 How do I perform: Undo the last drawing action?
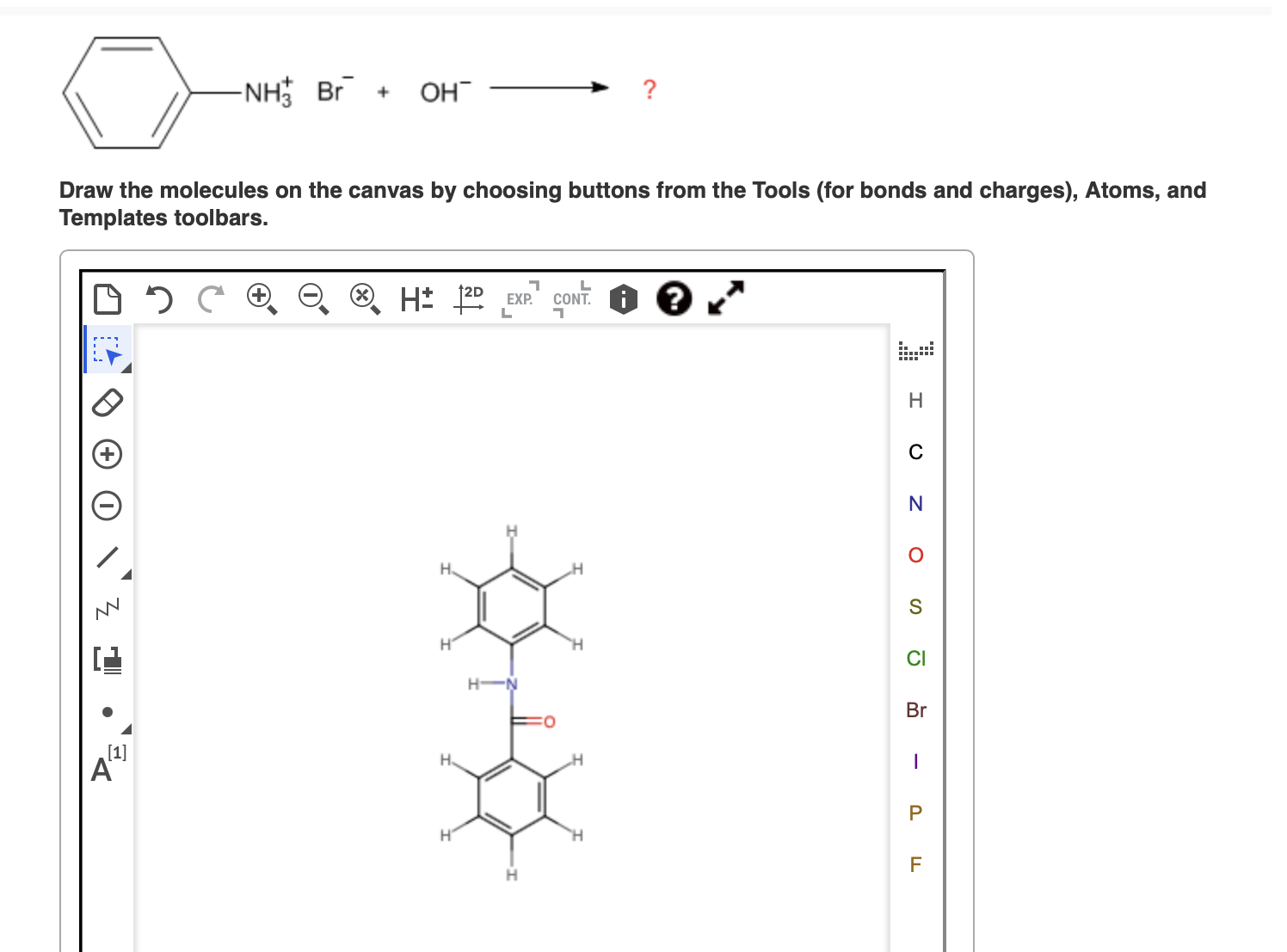158,299
